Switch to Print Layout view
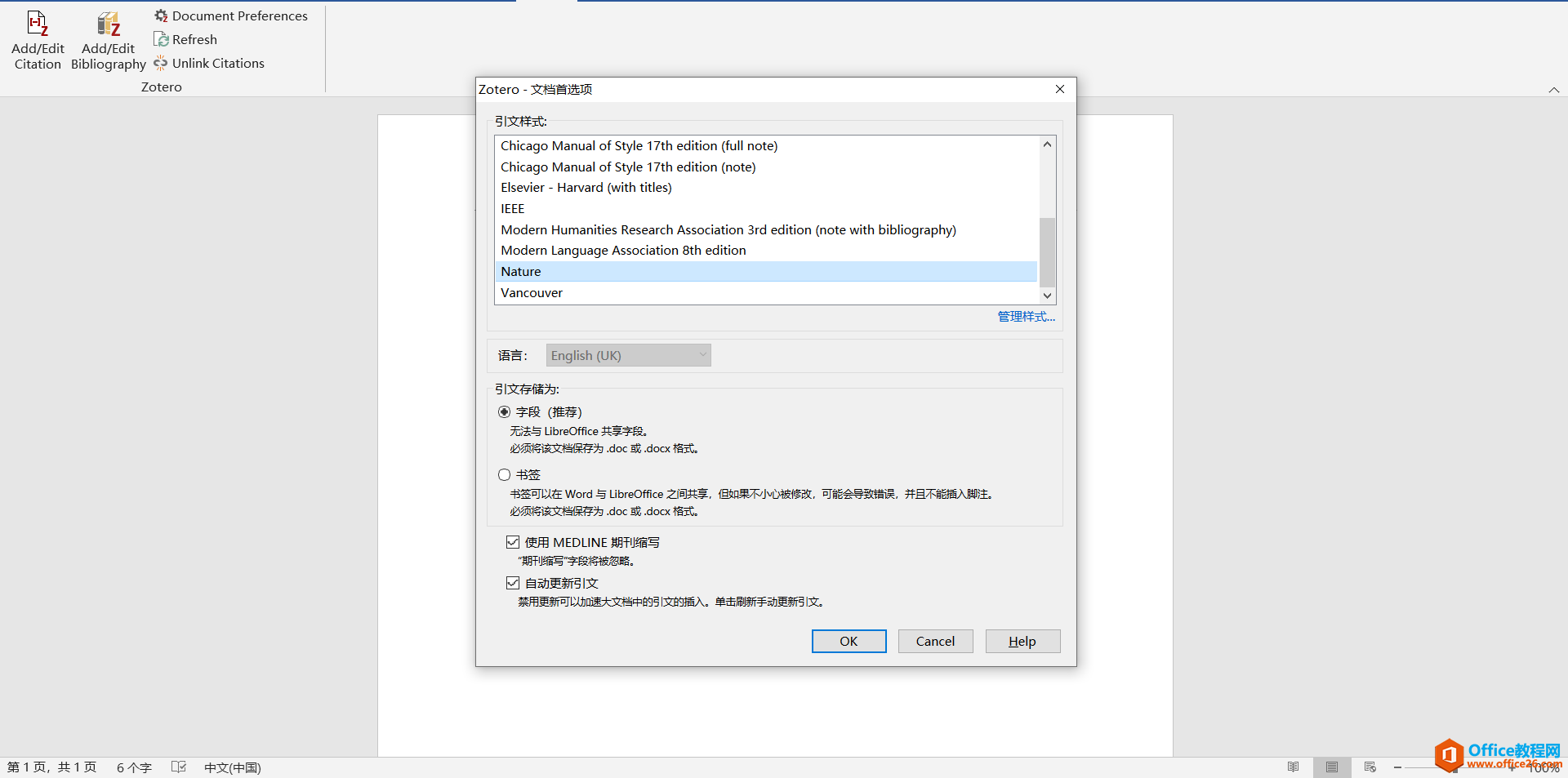1568x778 pixels. point(1332,767)
